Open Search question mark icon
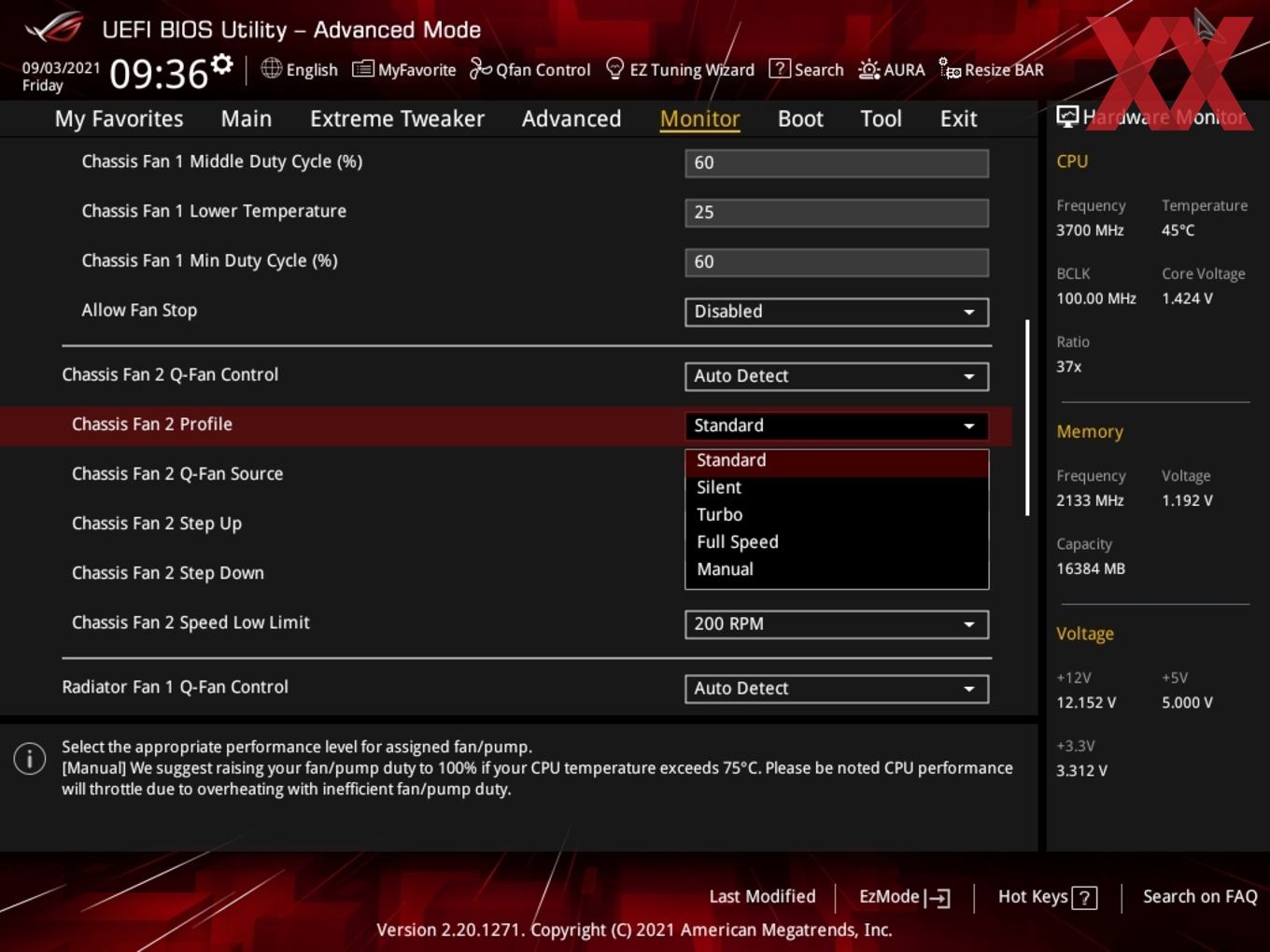The height and width of the screenshot is (952, 1270). tap(779, 69)
